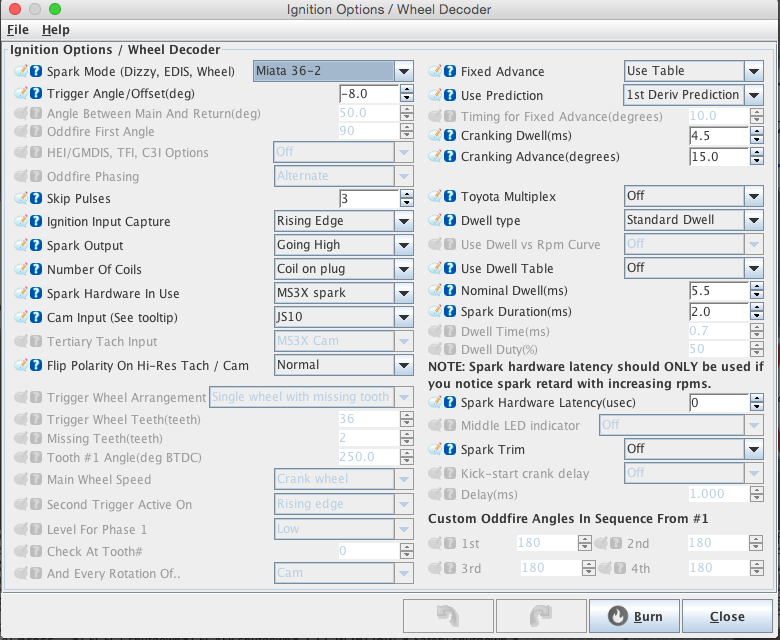Click the Cranking Advance value field
This screenshot has width=780, height=640.
point(719,157)
